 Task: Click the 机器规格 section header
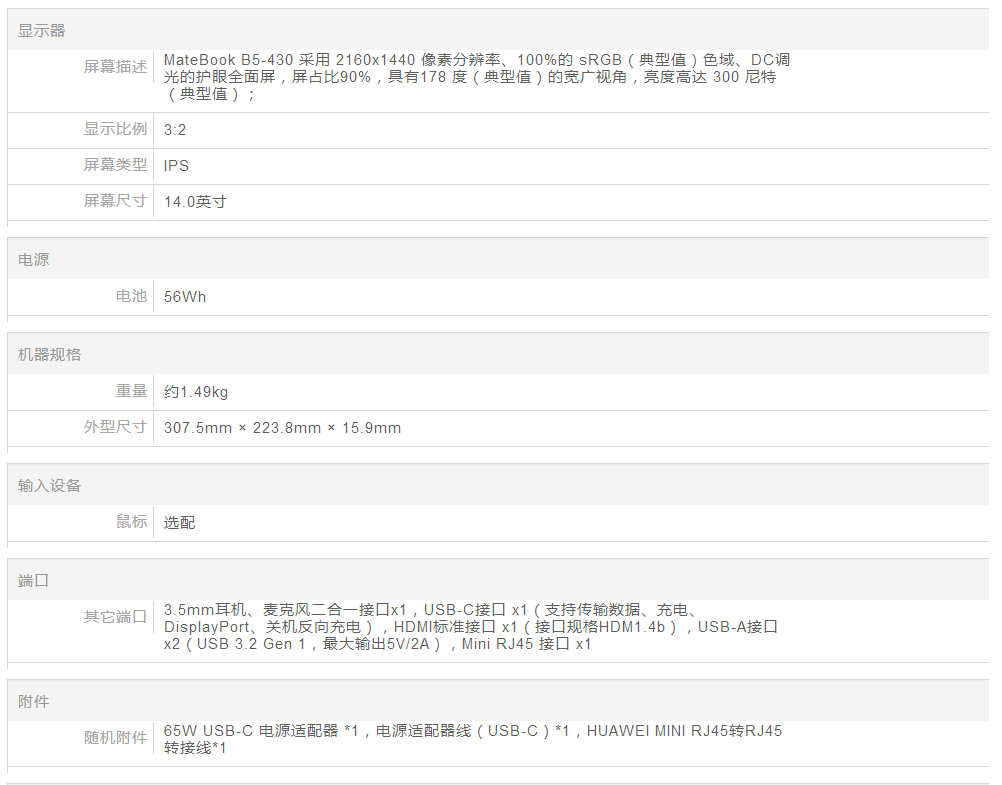(x=50, y=355)
